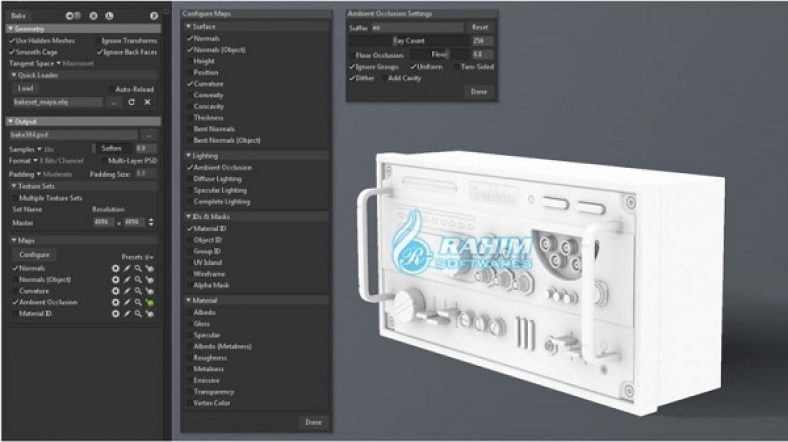Open gear settings for Curvature row
This screenshot has width=788, height=442.
(116, 291)
